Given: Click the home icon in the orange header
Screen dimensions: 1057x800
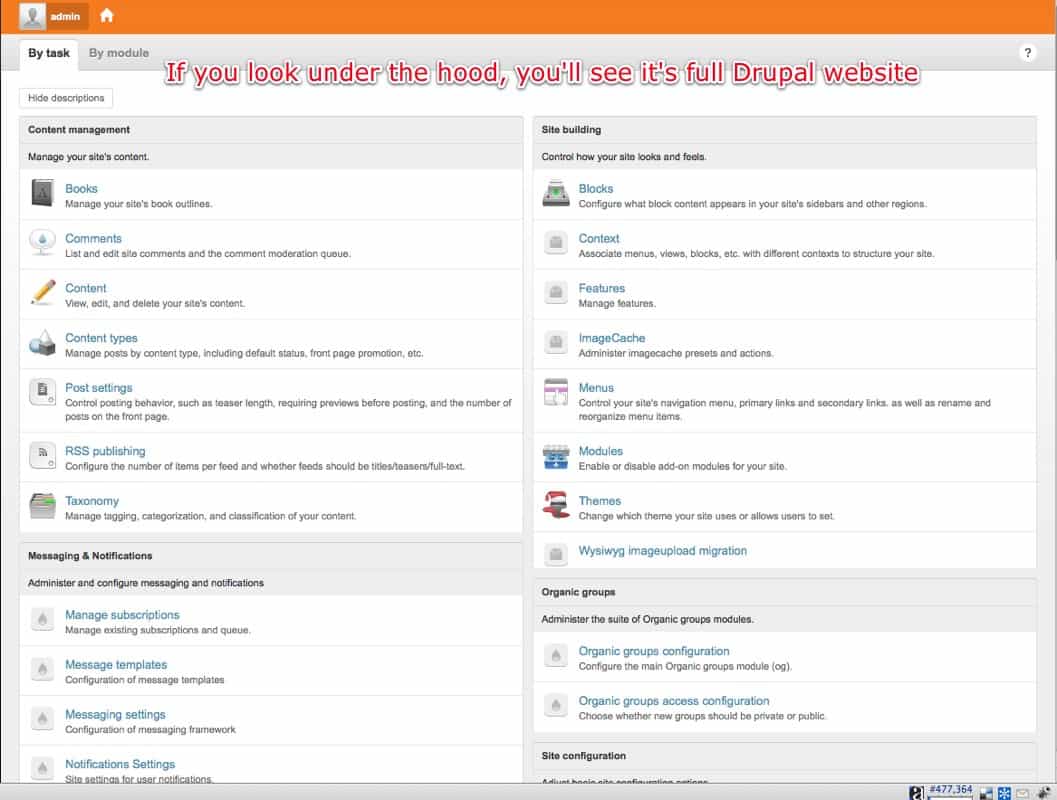Looking at the screenshot, I should click(x=107, y=16).
